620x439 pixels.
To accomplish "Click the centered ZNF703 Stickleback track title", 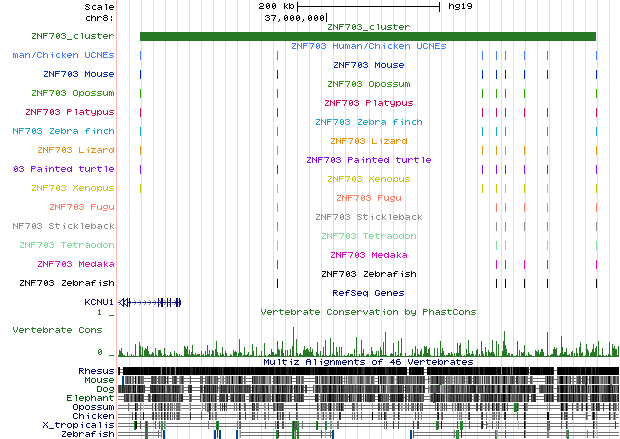I will tap(367, 217).
